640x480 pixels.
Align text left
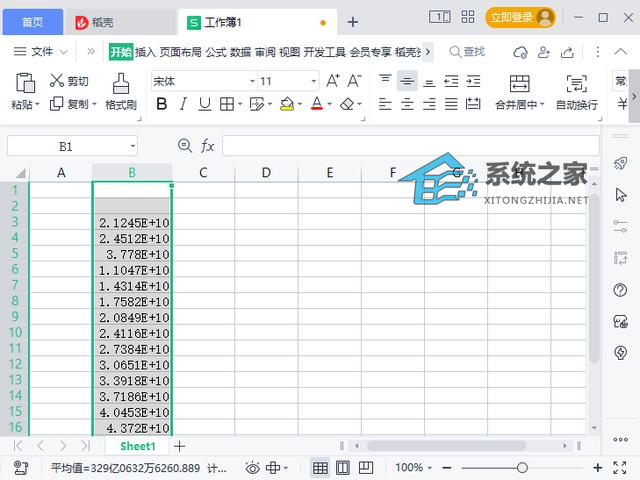385,104
